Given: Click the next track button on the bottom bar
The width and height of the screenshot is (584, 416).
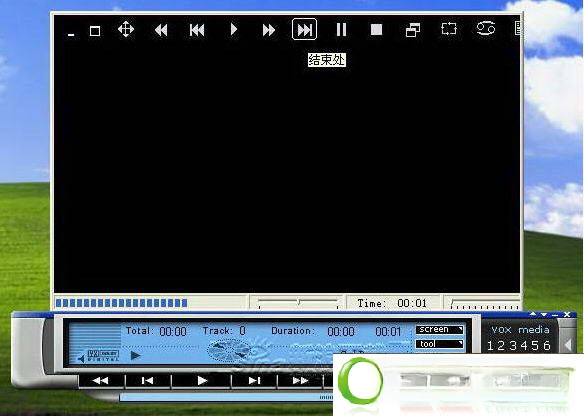Looking at the screenshot, I should pos(254,381).
